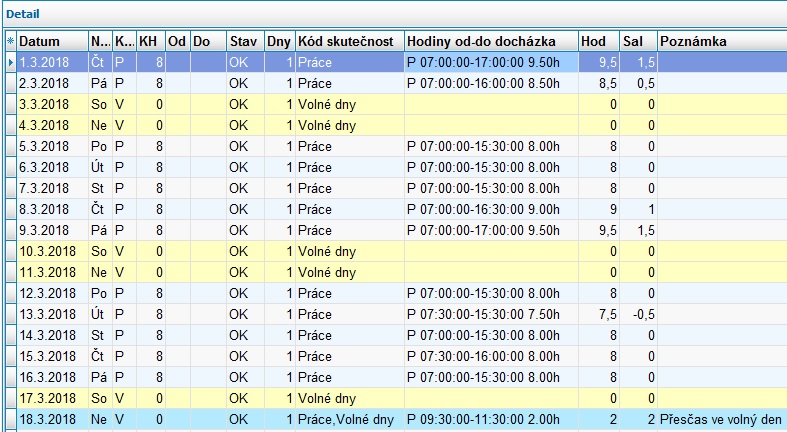Select the Volné dny cell for 3.3.2018
Image resolution: width=787 pixels, height=432 pixels.
point(350,104)
